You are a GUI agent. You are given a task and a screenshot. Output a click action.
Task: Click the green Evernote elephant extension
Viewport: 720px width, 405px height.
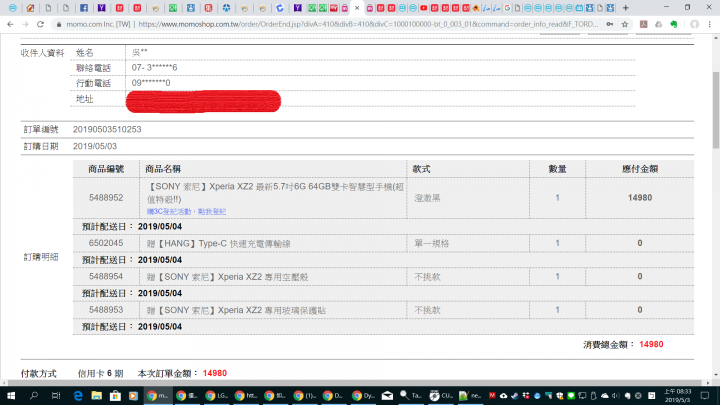click(674, 24)
